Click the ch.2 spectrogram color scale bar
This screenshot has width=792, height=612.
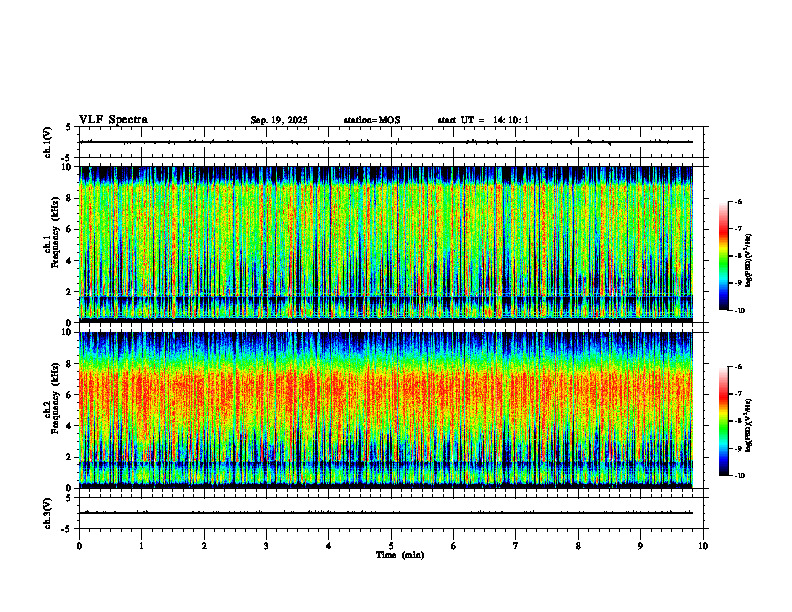[724, 421]
